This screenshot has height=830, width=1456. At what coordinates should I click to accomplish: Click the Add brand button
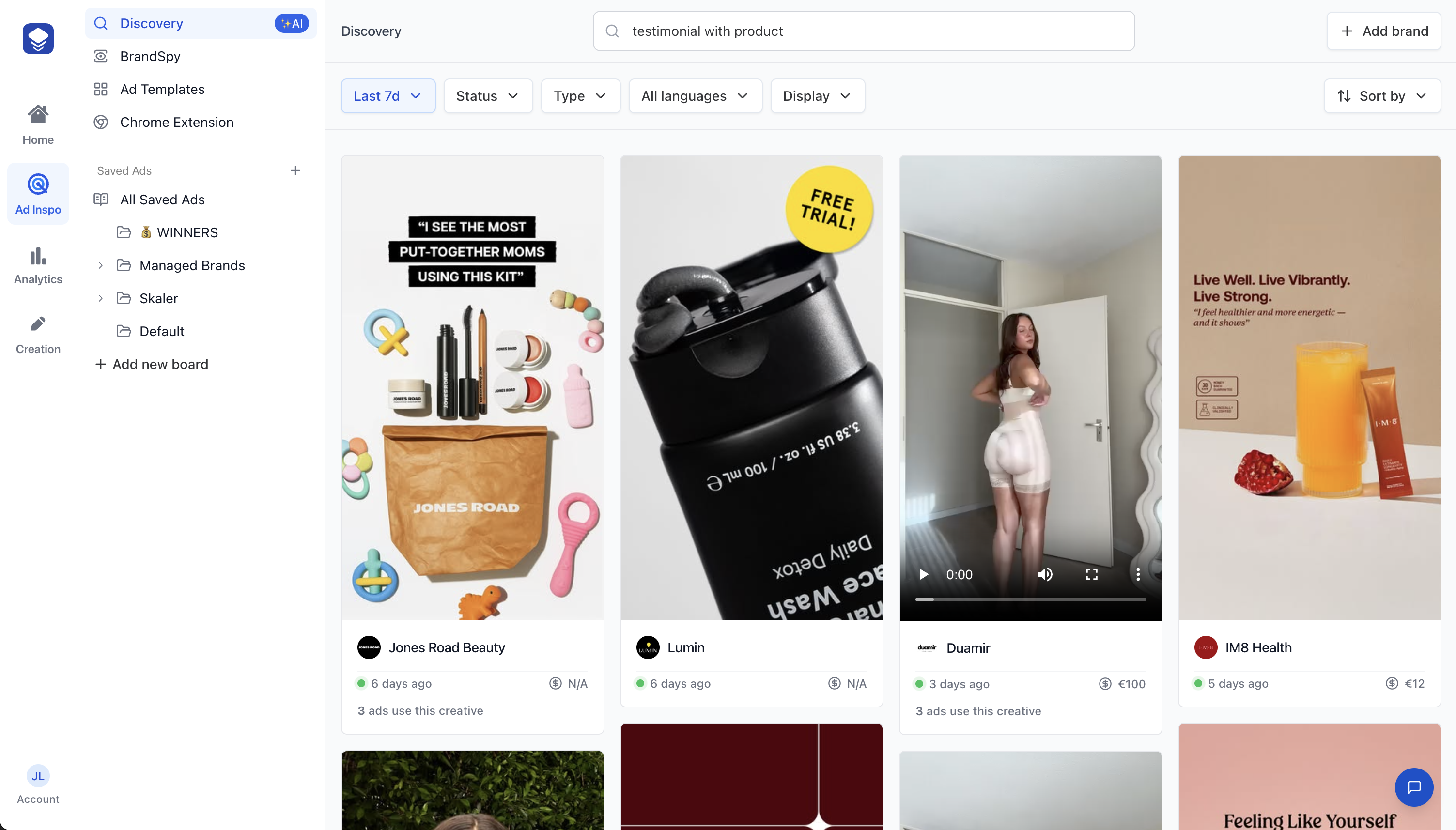click(x=1384, y=31)
